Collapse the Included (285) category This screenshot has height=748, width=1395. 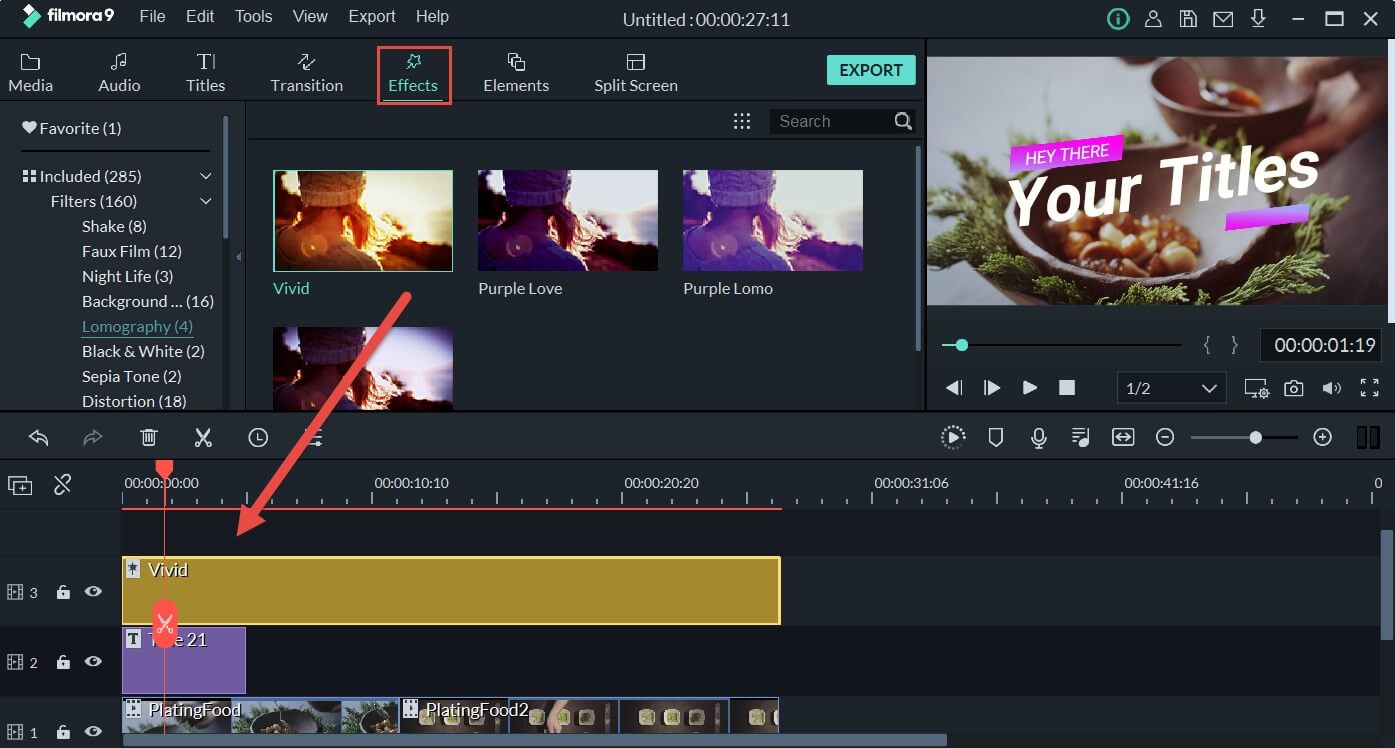coord(205,176)
